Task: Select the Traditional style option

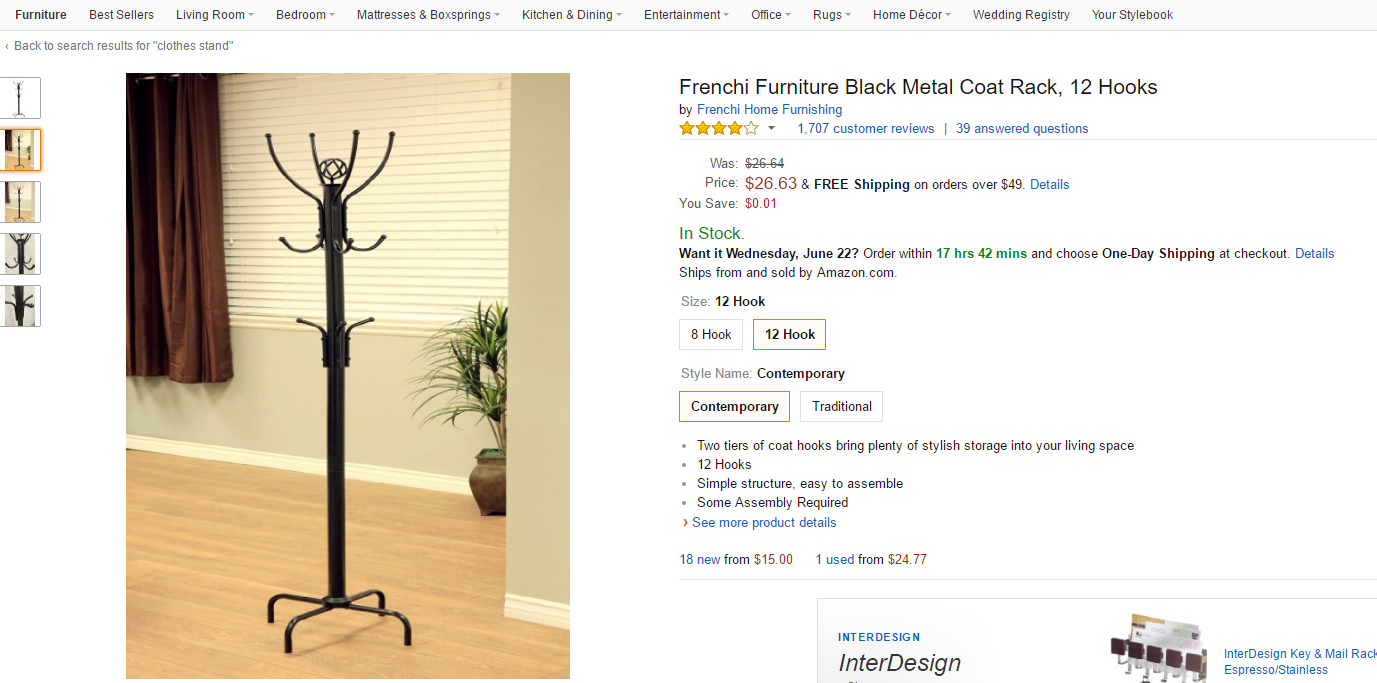Action: 842,406
